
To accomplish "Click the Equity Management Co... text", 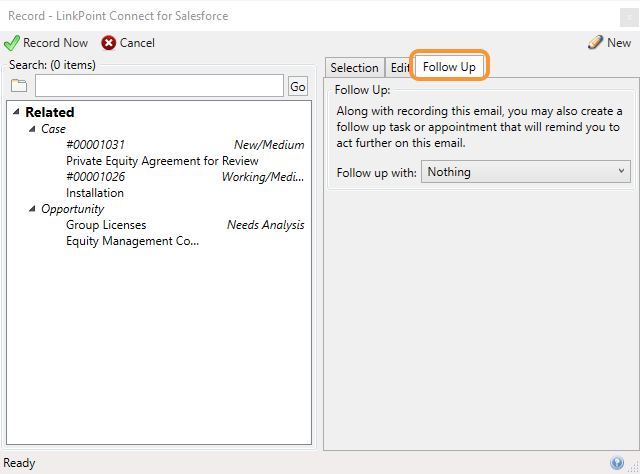I will pyautogui.click(x=132, y=241).
